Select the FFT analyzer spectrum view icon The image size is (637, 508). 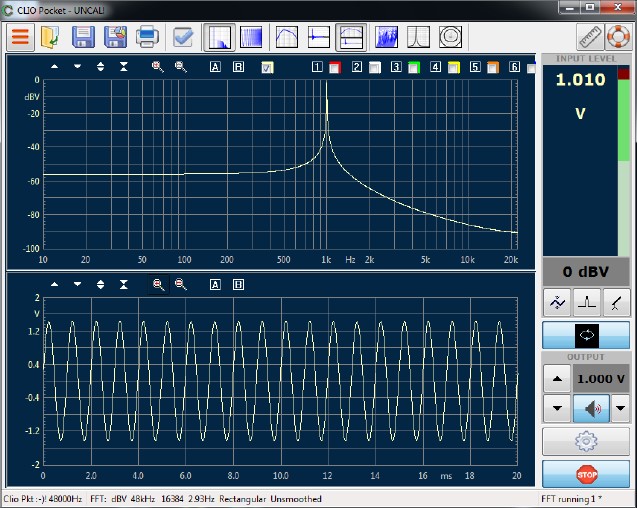tap(219, 38)
